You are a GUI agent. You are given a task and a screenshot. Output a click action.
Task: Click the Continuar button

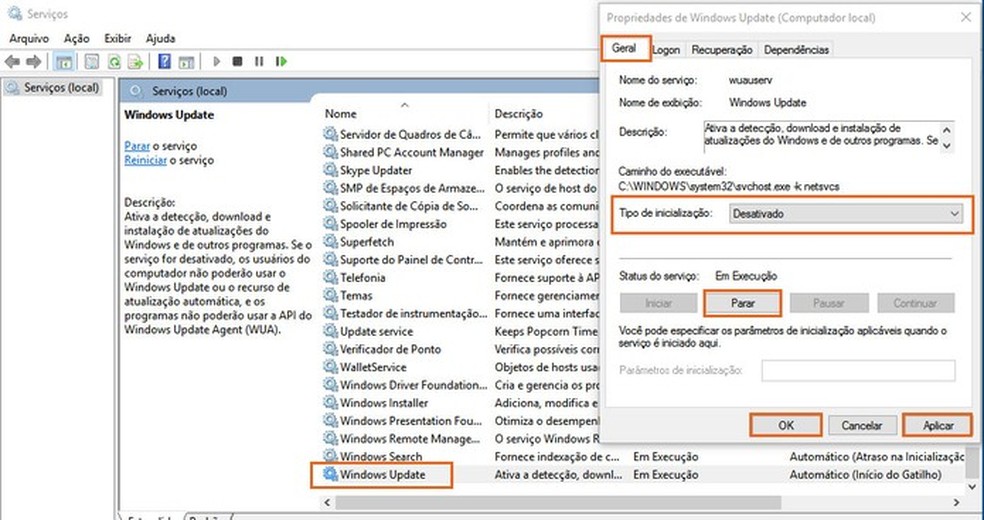click(915, 303)
